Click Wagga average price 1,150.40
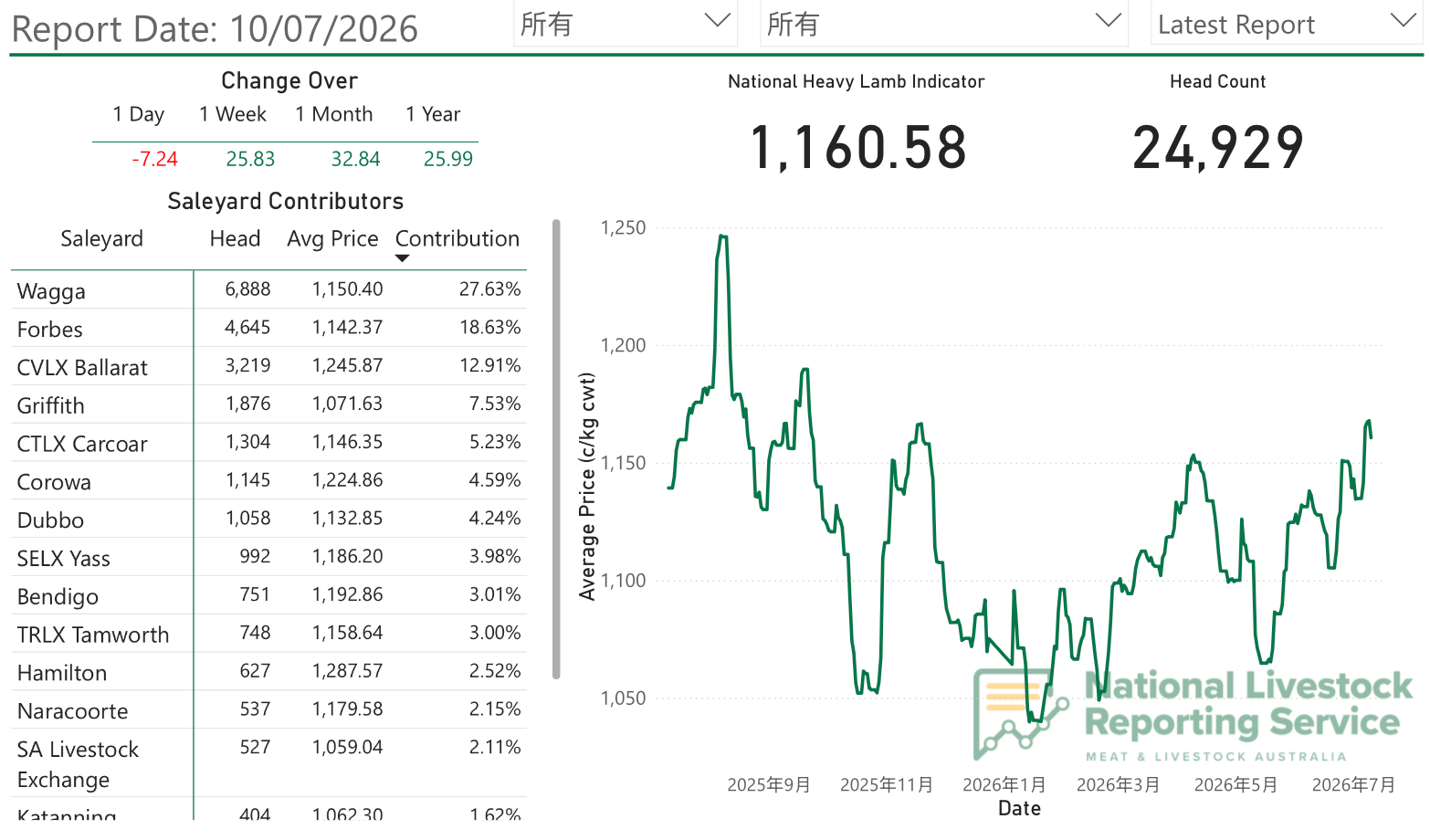 tap(347, 289)
